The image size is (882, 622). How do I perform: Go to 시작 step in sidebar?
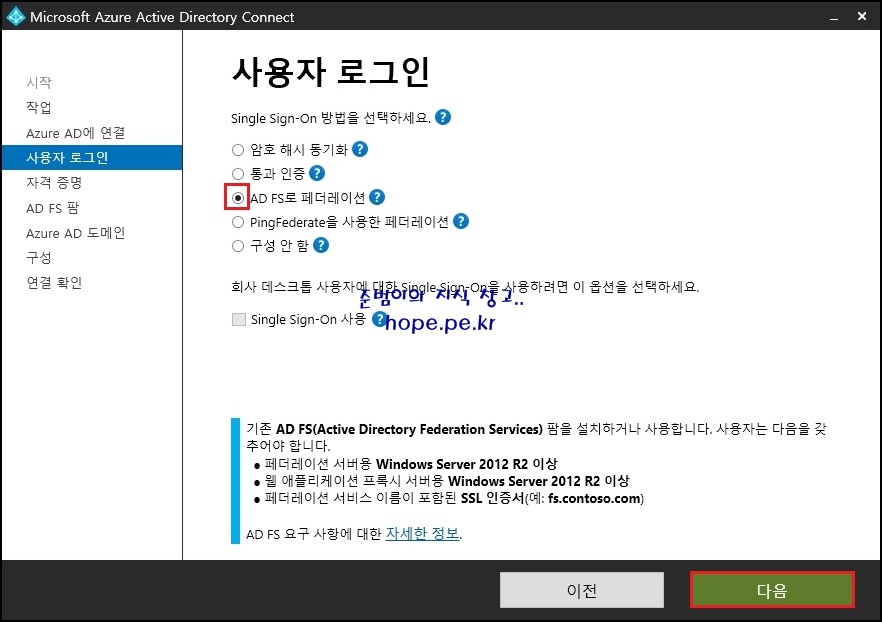coord(39,83)
